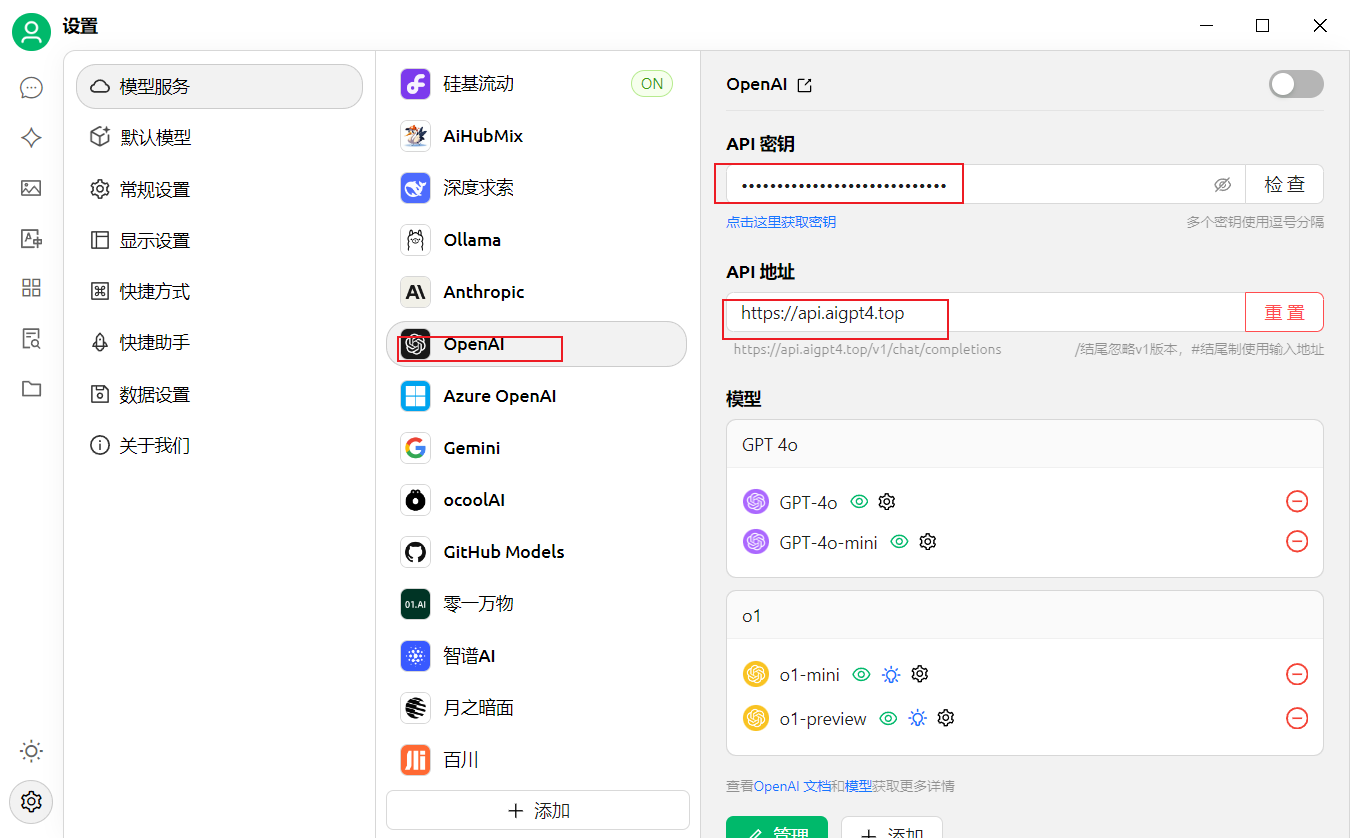Select AiHubMix provider

536,136
